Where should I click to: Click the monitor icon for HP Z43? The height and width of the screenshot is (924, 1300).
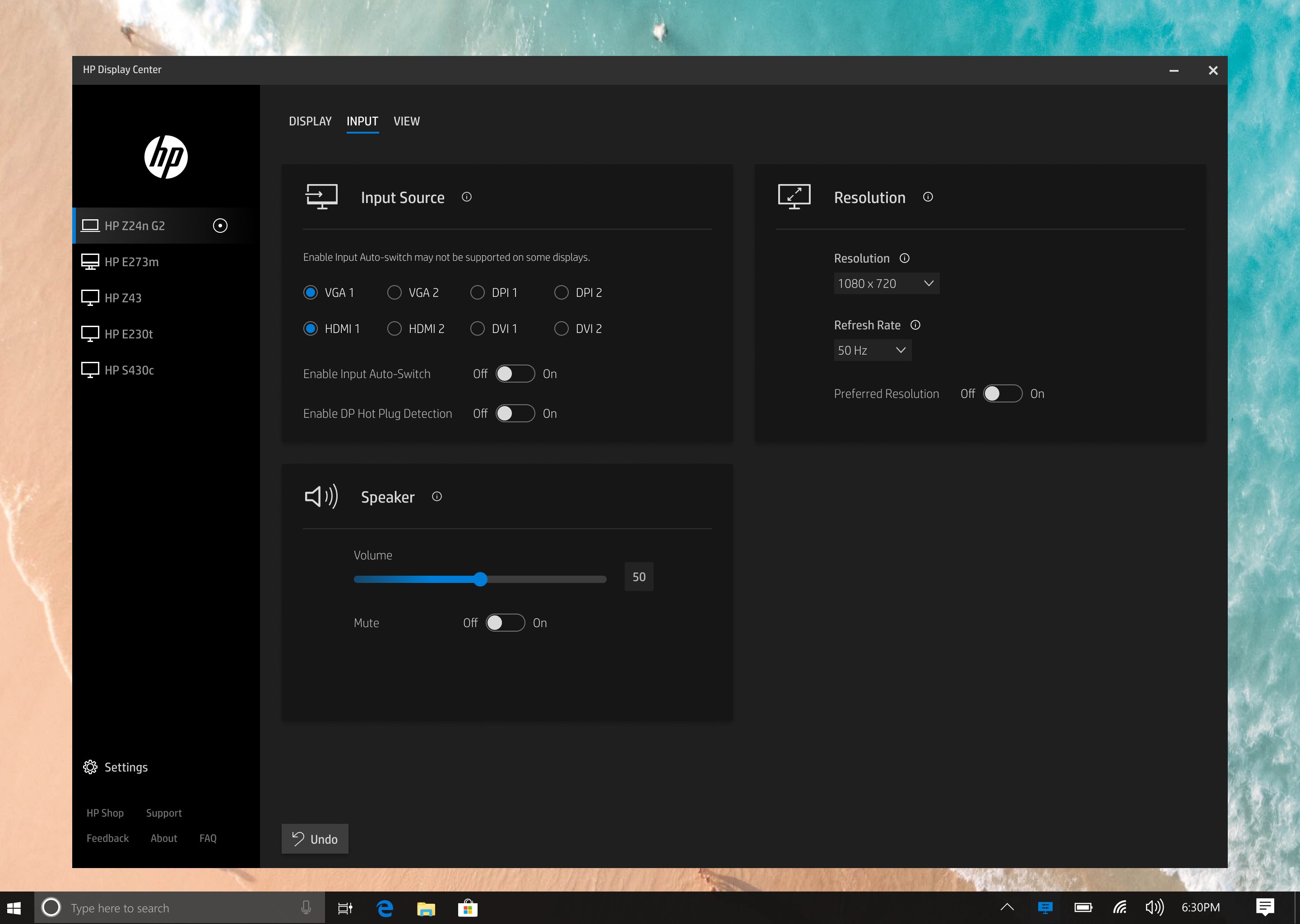point(90,298)
